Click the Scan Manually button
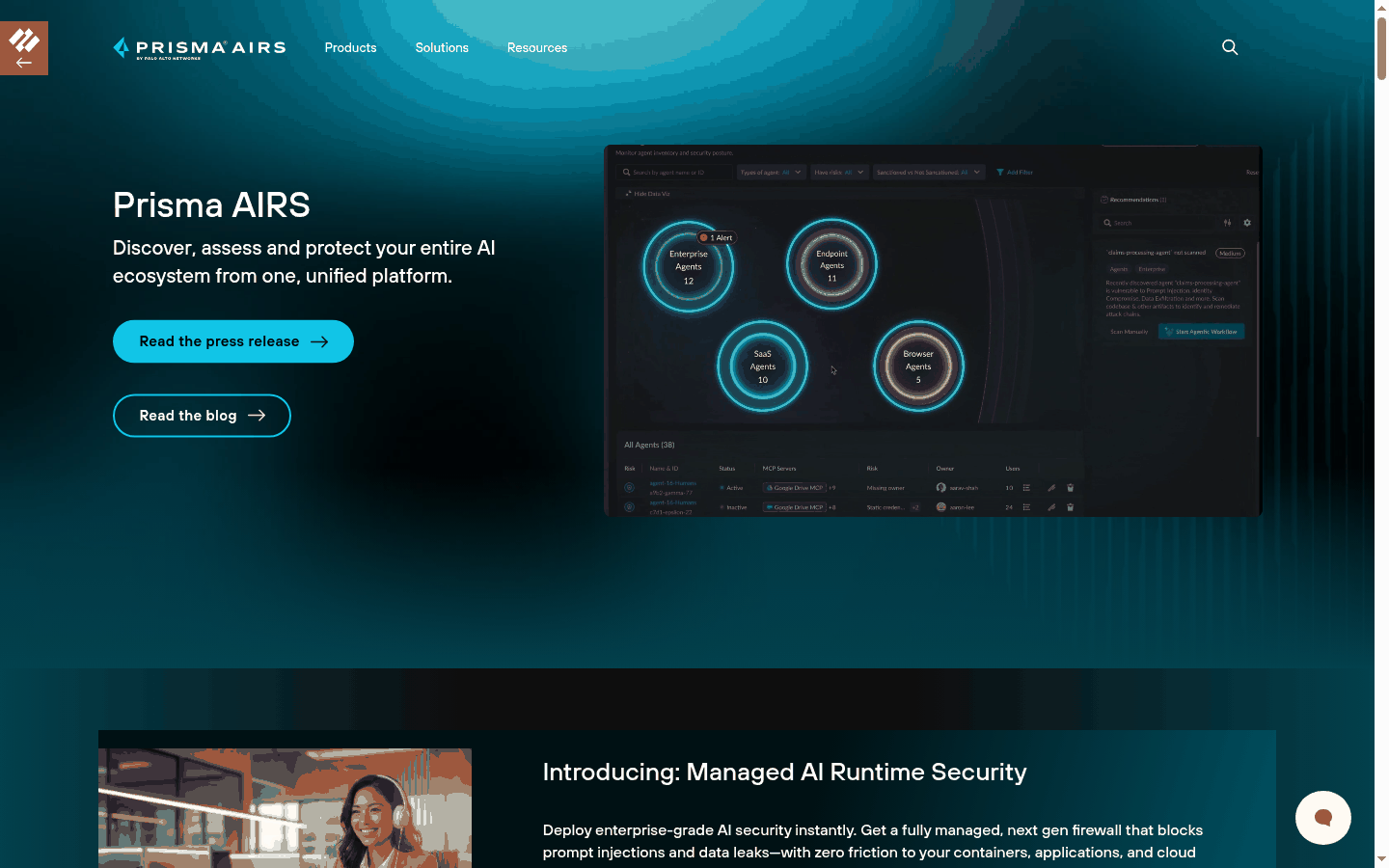 (x=1130, y=331)
